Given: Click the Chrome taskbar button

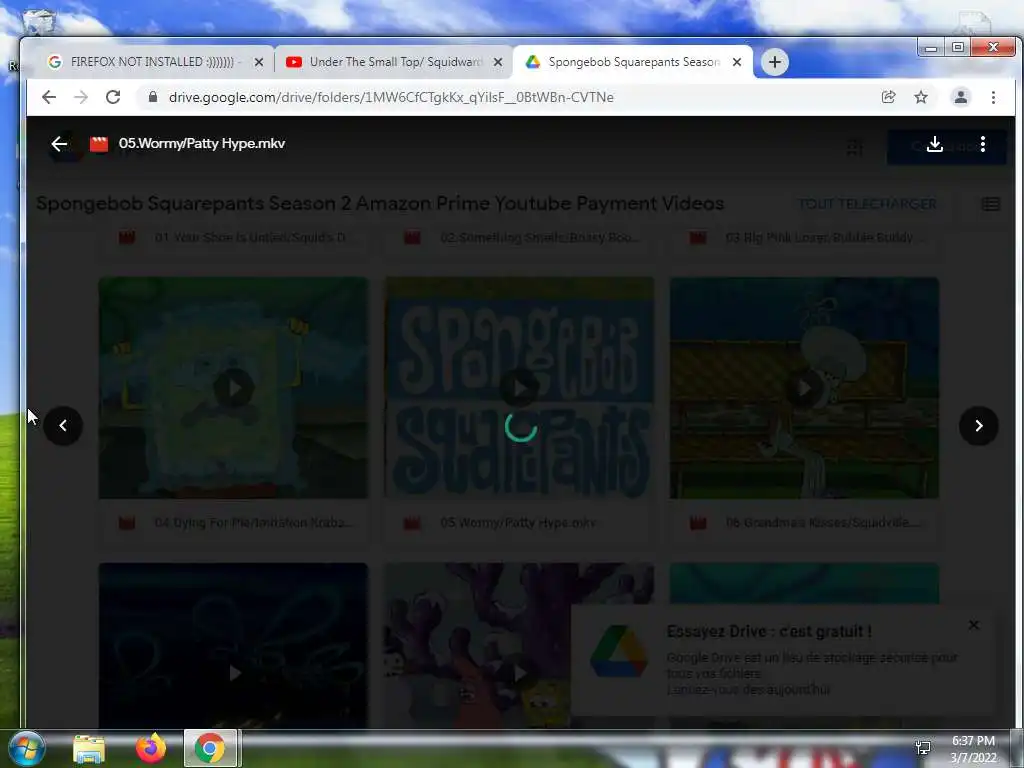Looking at the screenshot, I should pyautogui.click(x=210, y=748).
